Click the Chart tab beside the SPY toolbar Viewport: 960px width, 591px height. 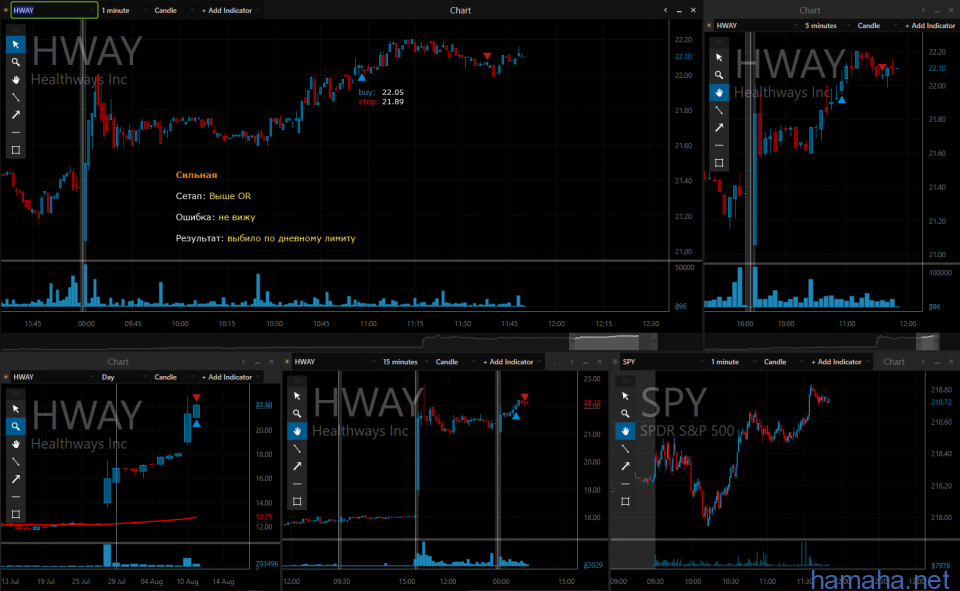click(894, 362)
